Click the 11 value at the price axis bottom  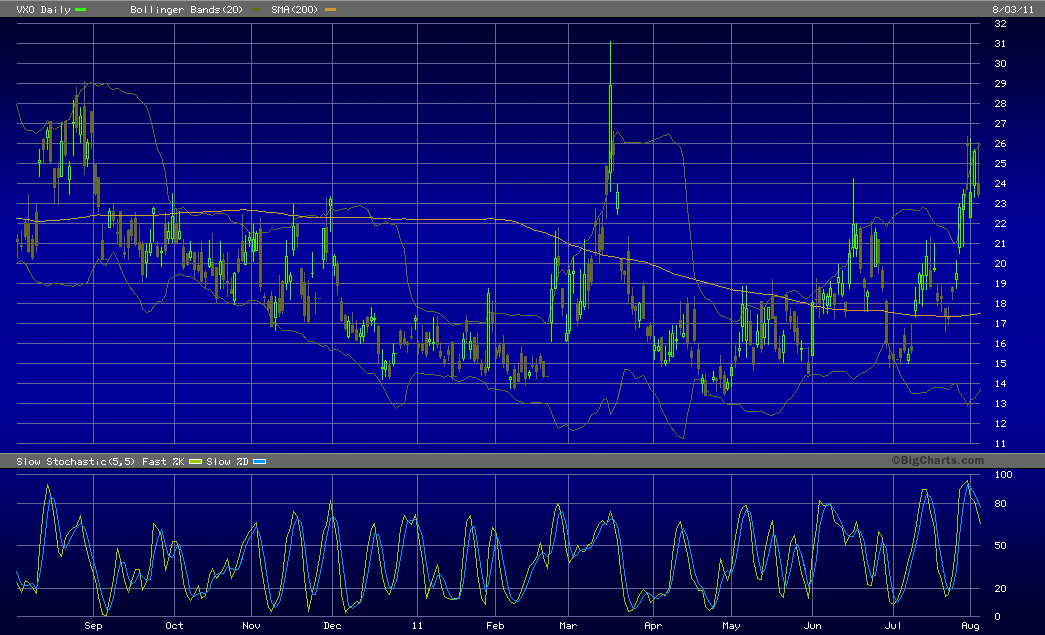point(999,443)
